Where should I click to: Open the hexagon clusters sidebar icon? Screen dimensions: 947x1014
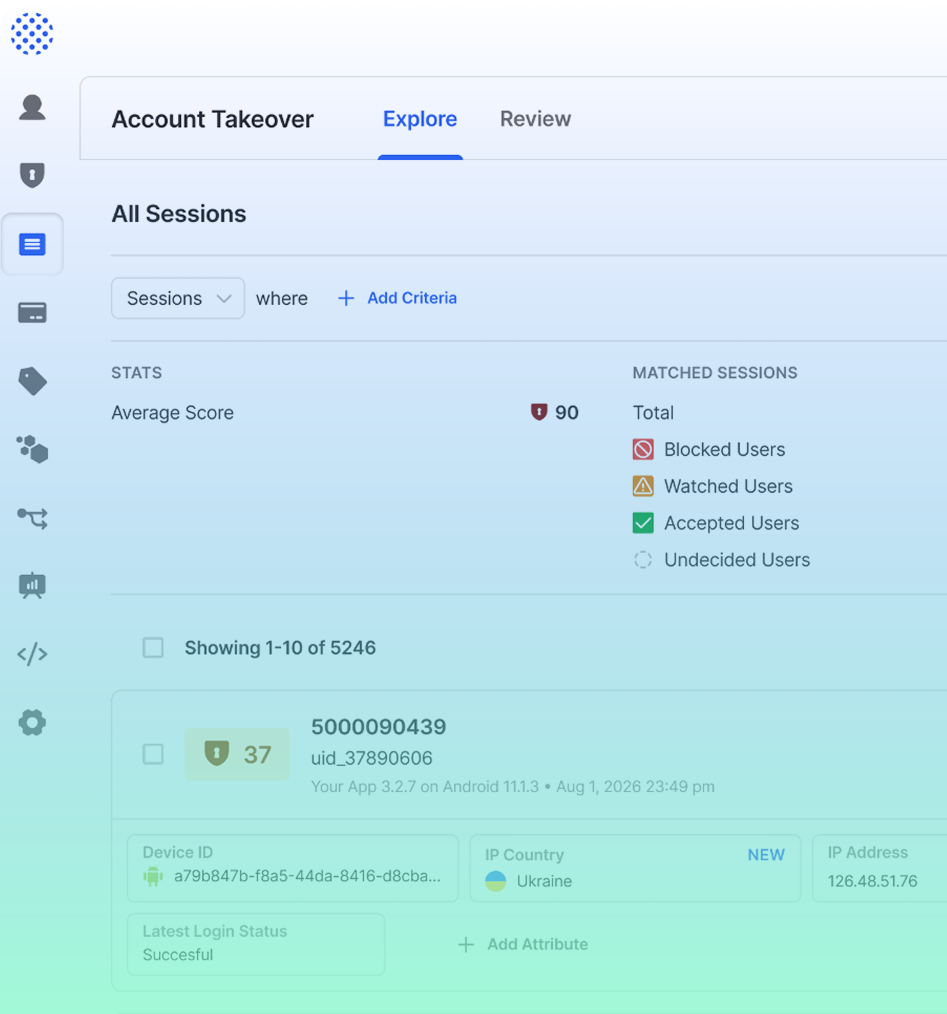pos(32,449)
